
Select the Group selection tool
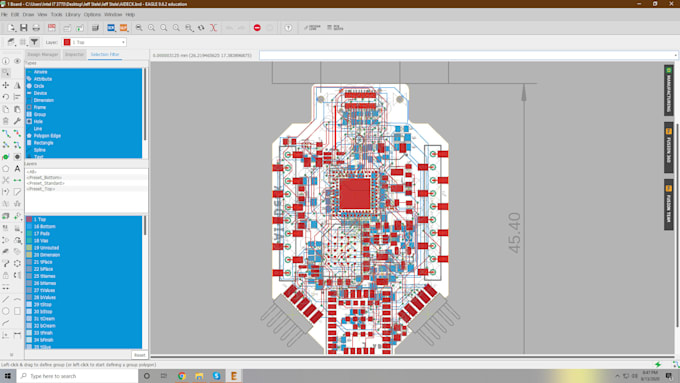(6, 73)
